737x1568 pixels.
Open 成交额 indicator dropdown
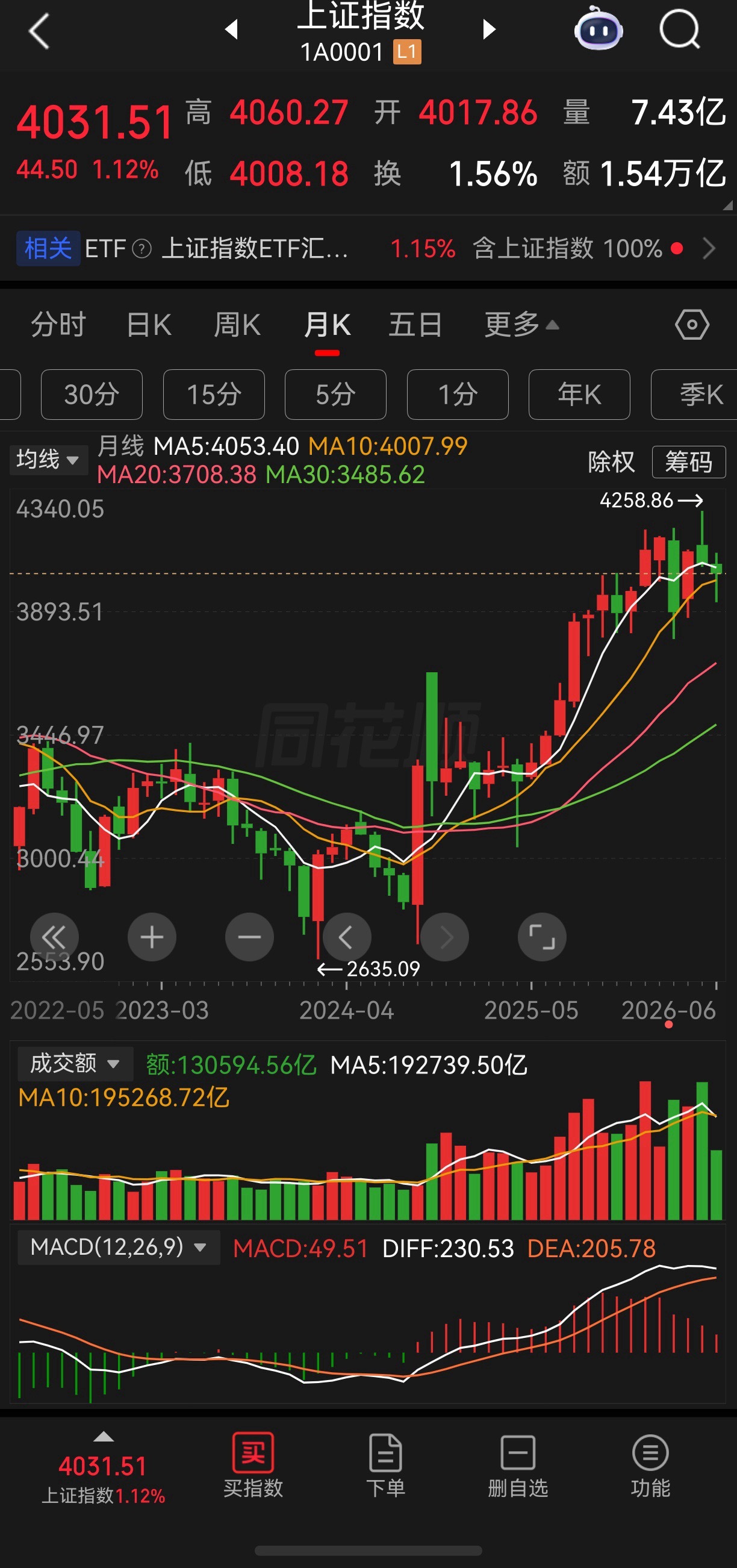pyautogui.click(x=75, y=1063)
